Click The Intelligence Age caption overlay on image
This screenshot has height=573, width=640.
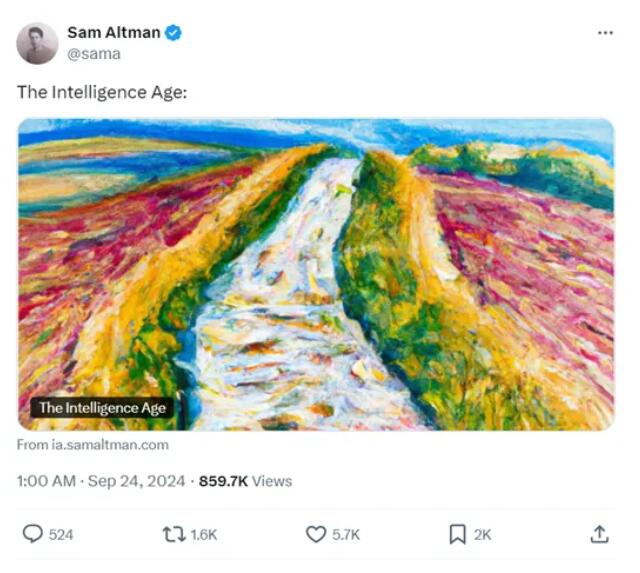(x=102, y=408)
